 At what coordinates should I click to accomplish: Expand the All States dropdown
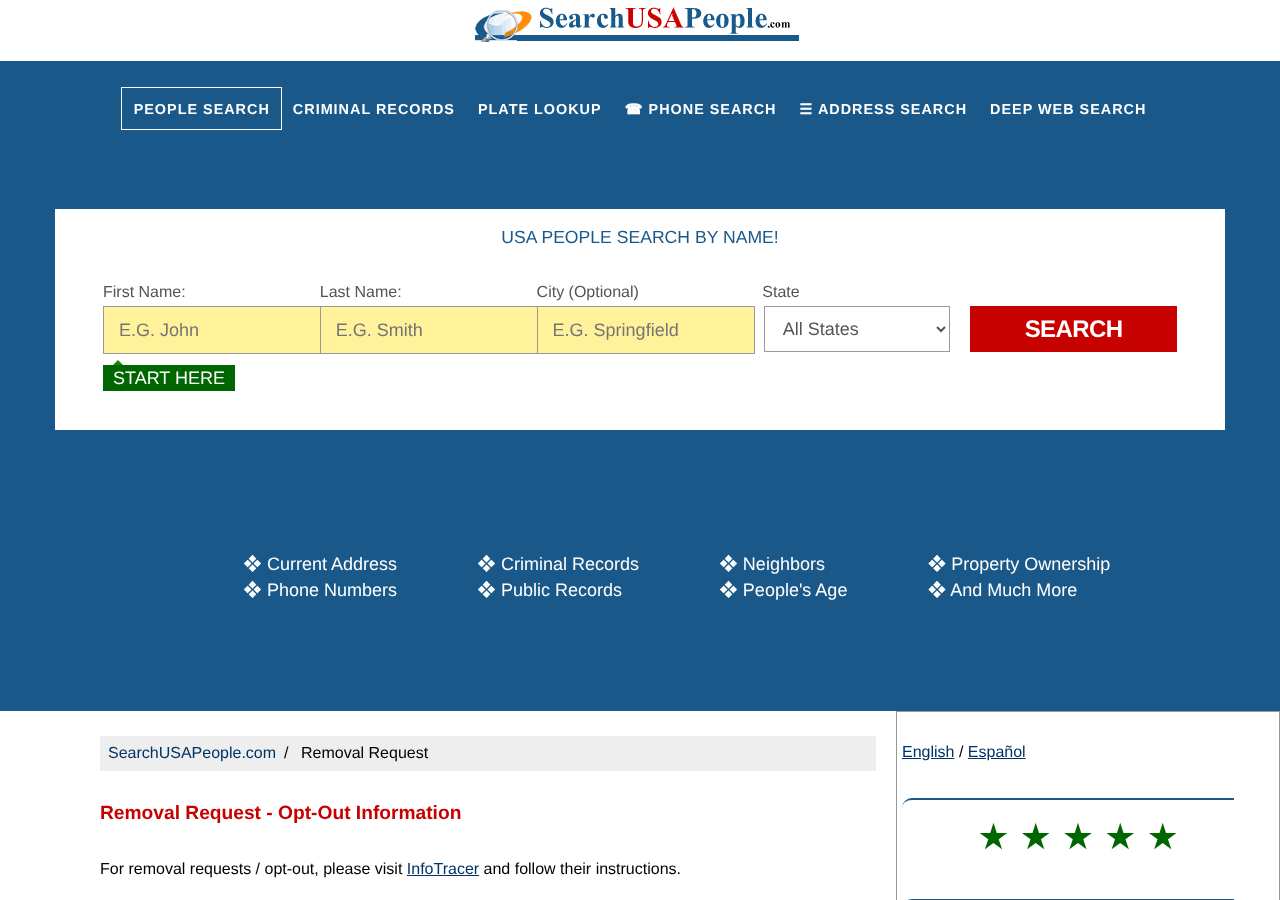(857, 329)
